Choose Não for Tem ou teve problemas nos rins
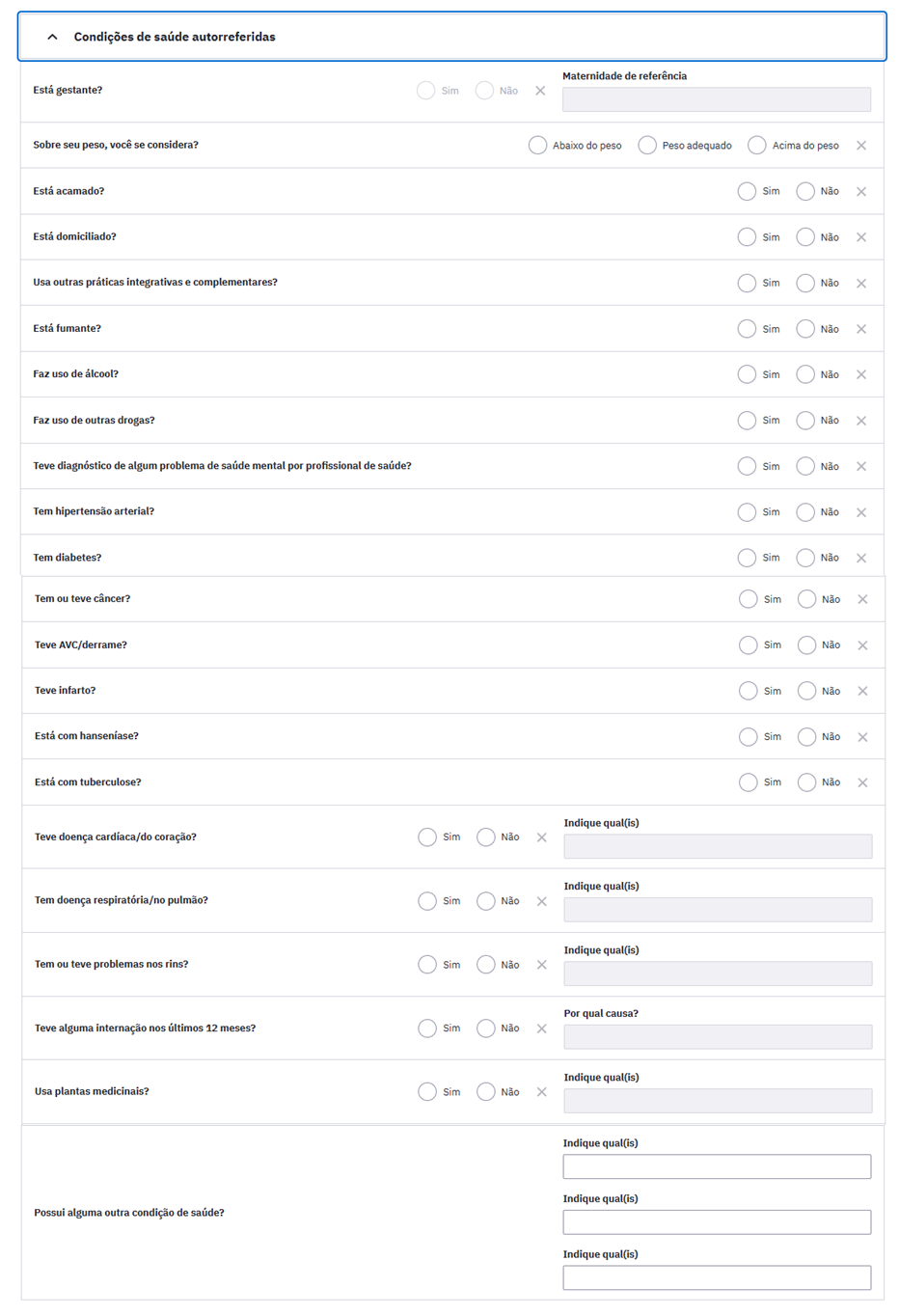 click(x=486, y=965)
